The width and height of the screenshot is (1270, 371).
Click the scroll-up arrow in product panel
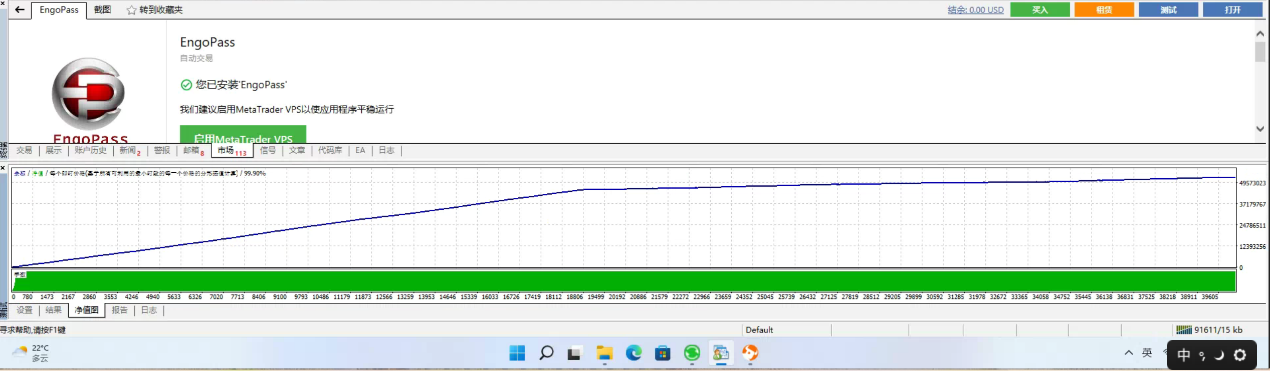pos(1260,33)
